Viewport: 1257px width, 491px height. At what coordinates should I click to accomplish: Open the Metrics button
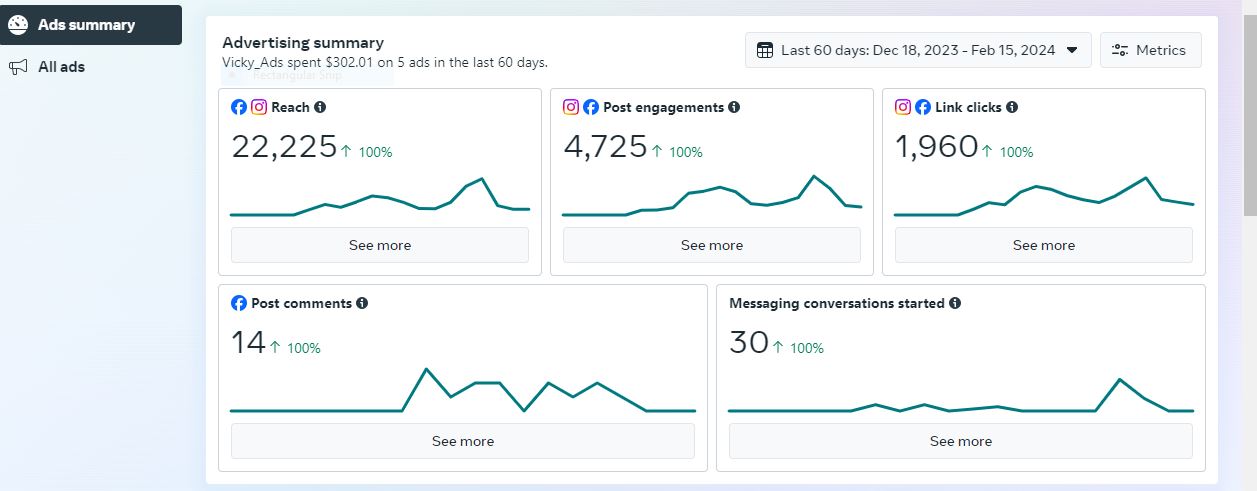(1150, 50)
